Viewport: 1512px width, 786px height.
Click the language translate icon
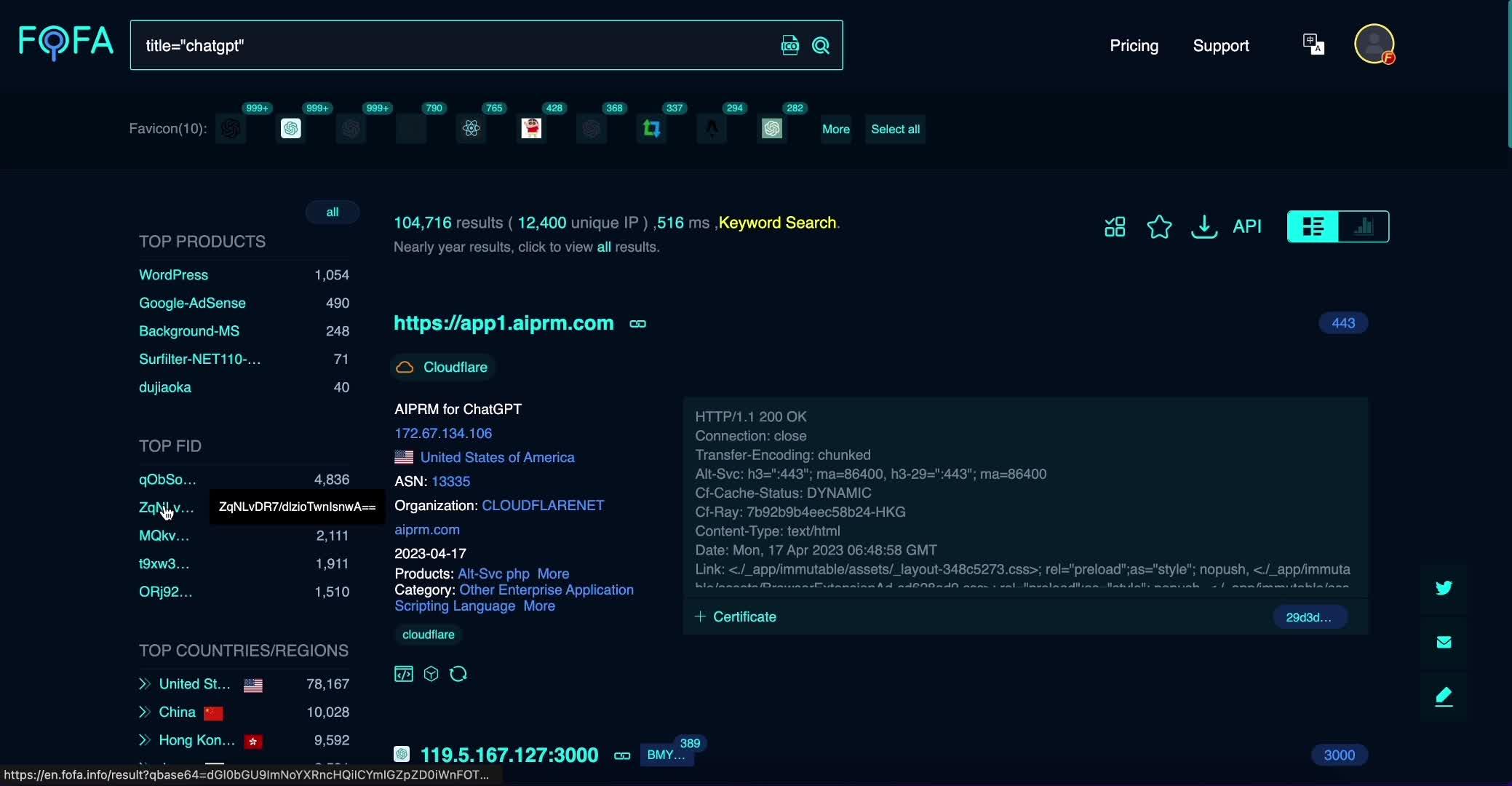(x=1313, y=44)
